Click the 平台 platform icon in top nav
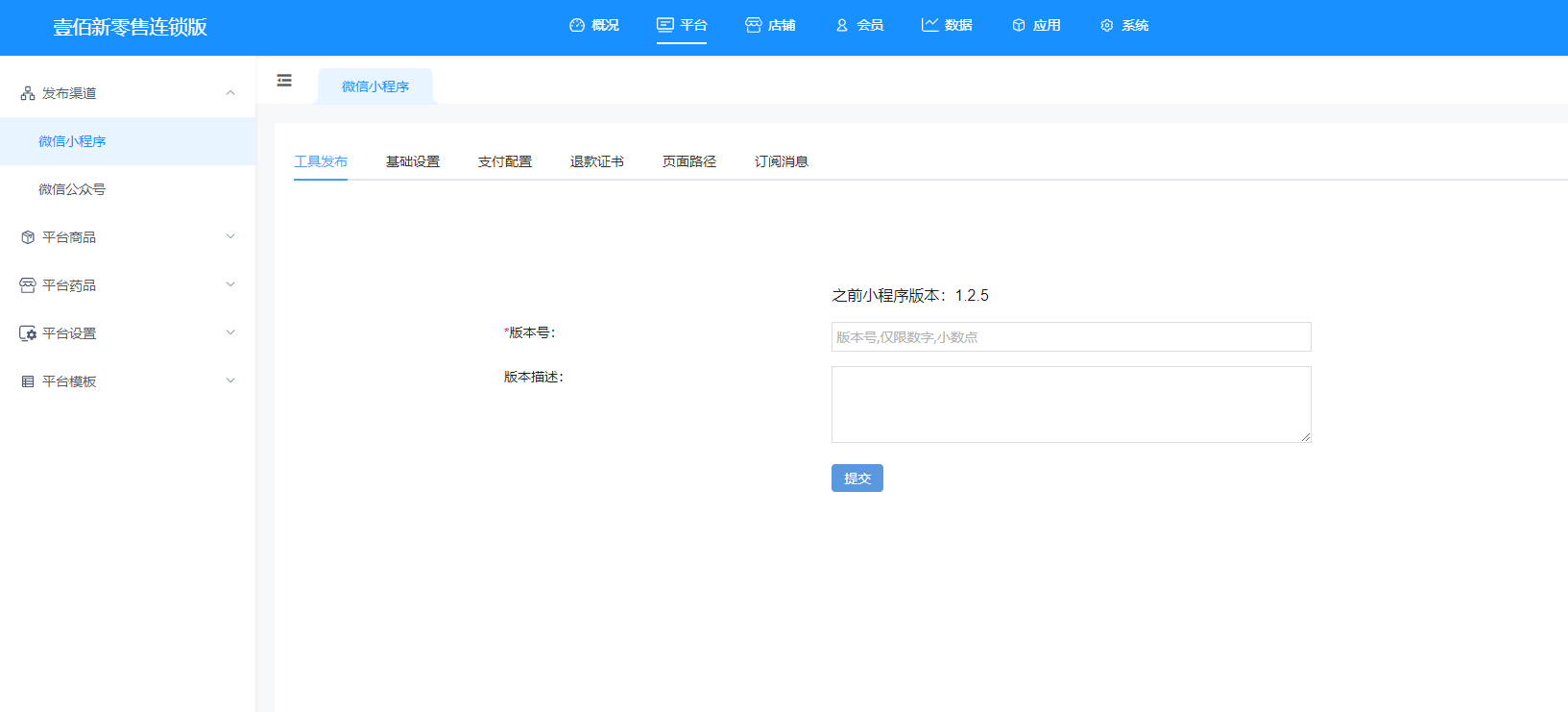The width and height of the screenshot is (1568, 712). tap(665, 25)
